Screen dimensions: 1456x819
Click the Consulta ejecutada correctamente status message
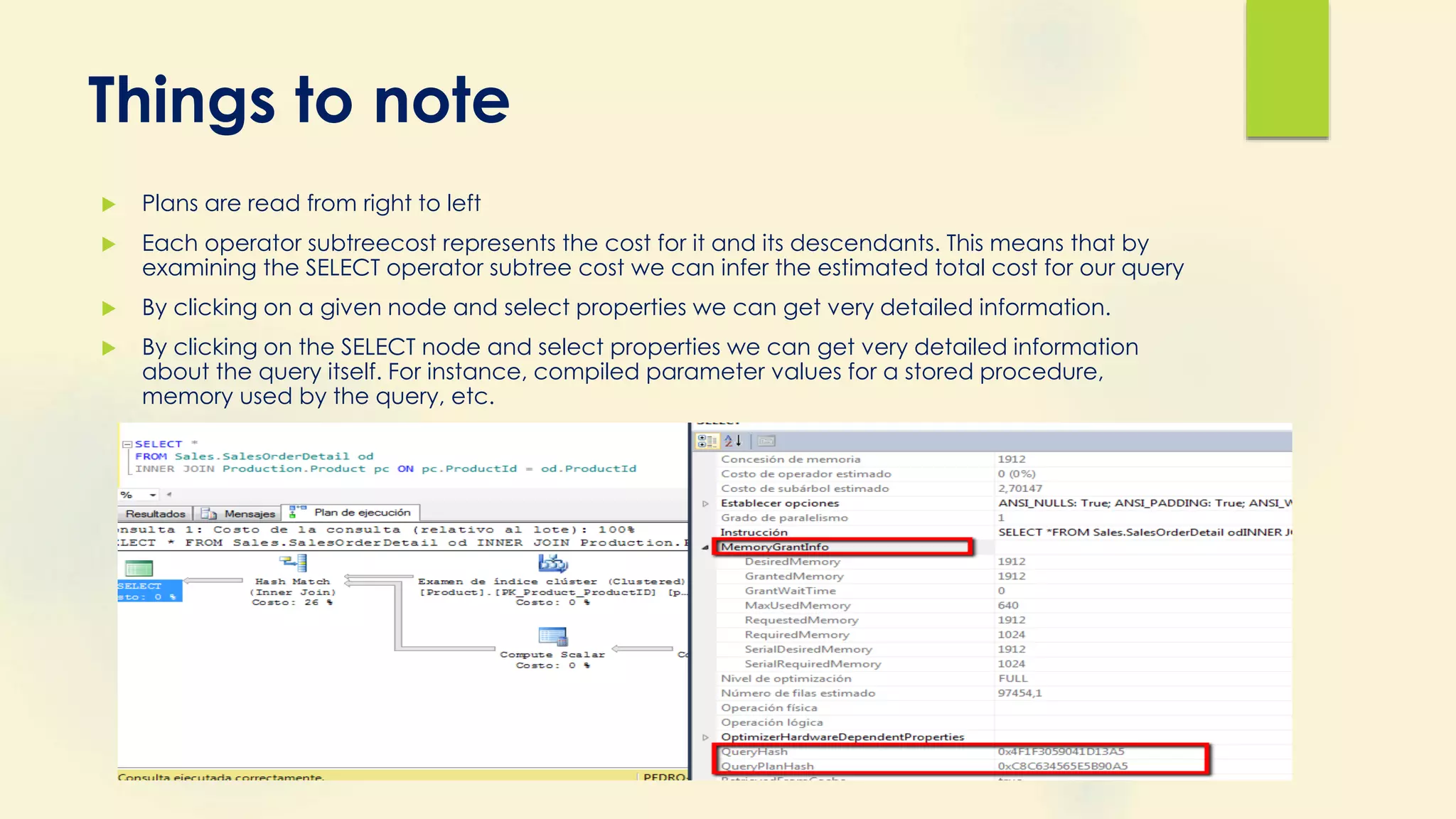click(220, 777)
